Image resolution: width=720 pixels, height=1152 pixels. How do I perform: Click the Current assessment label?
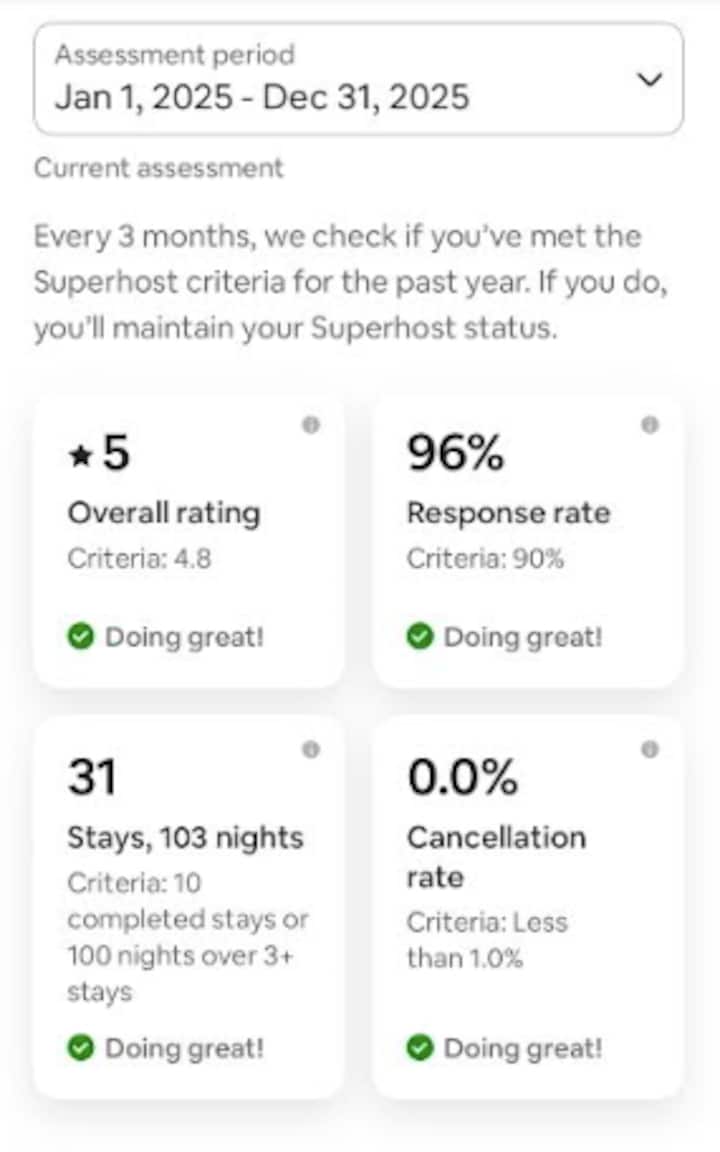pos(158,168)
